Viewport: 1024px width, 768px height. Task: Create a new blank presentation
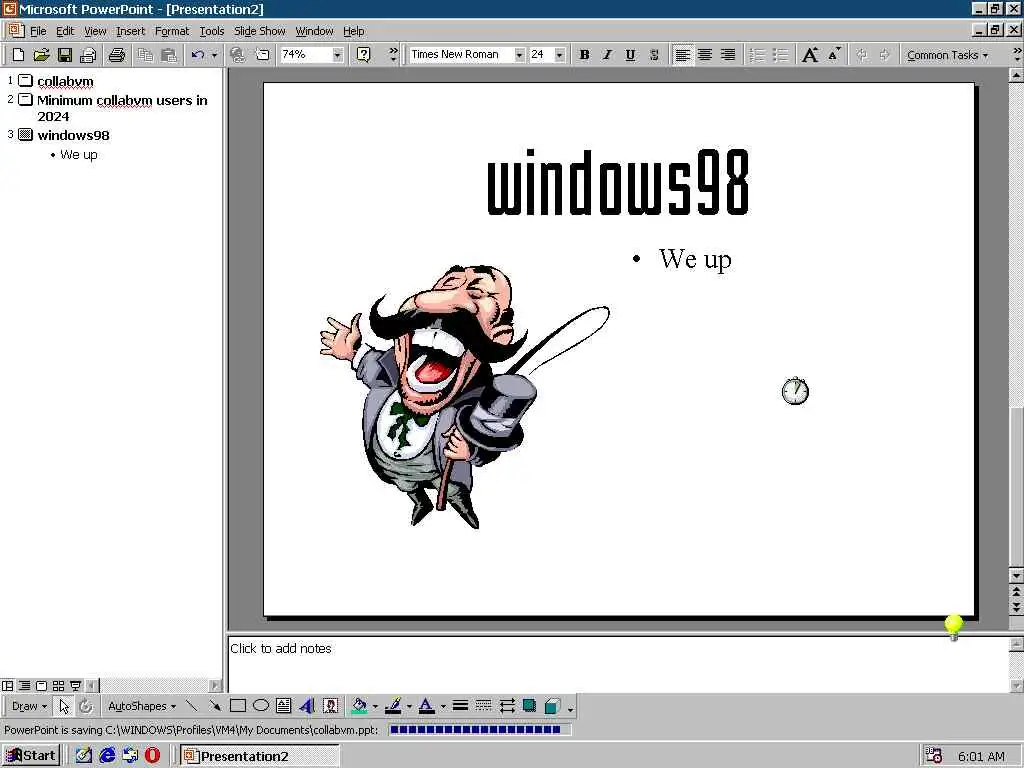click(18, 55)
